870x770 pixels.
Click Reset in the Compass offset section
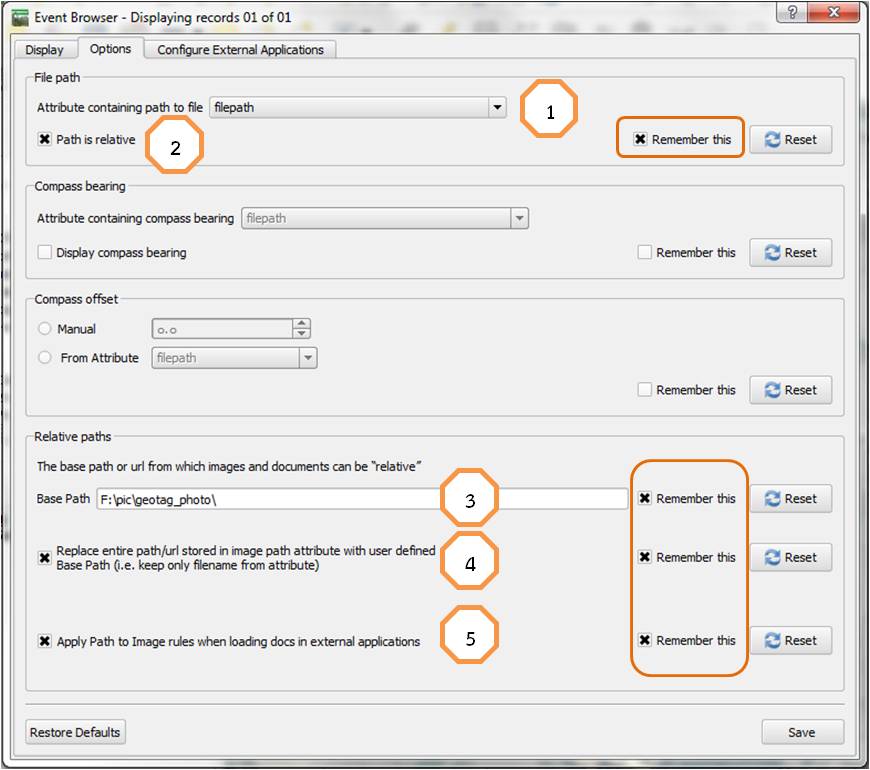(791, 390)
